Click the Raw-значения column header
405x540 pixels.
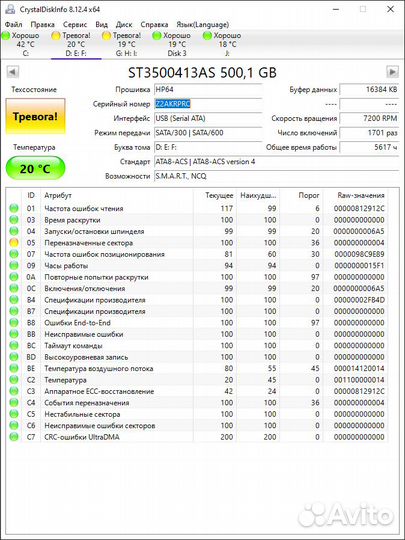point(356,195)
